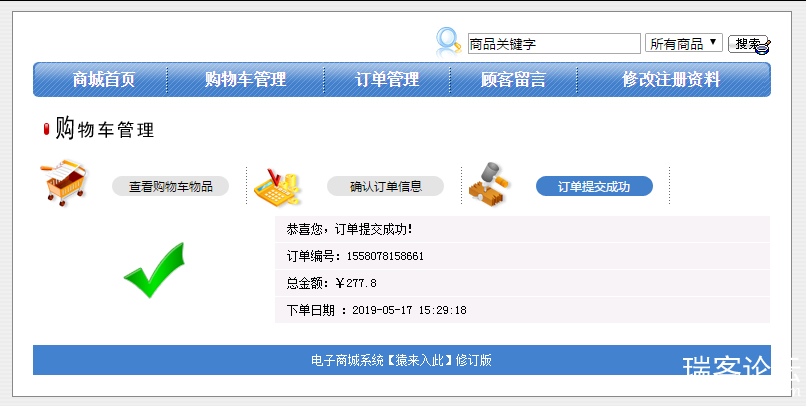Click the highlighted 订单提交成功 step button
Viewport: 806px width, 406px height.
pyautogui.click(x=594, y=186)
